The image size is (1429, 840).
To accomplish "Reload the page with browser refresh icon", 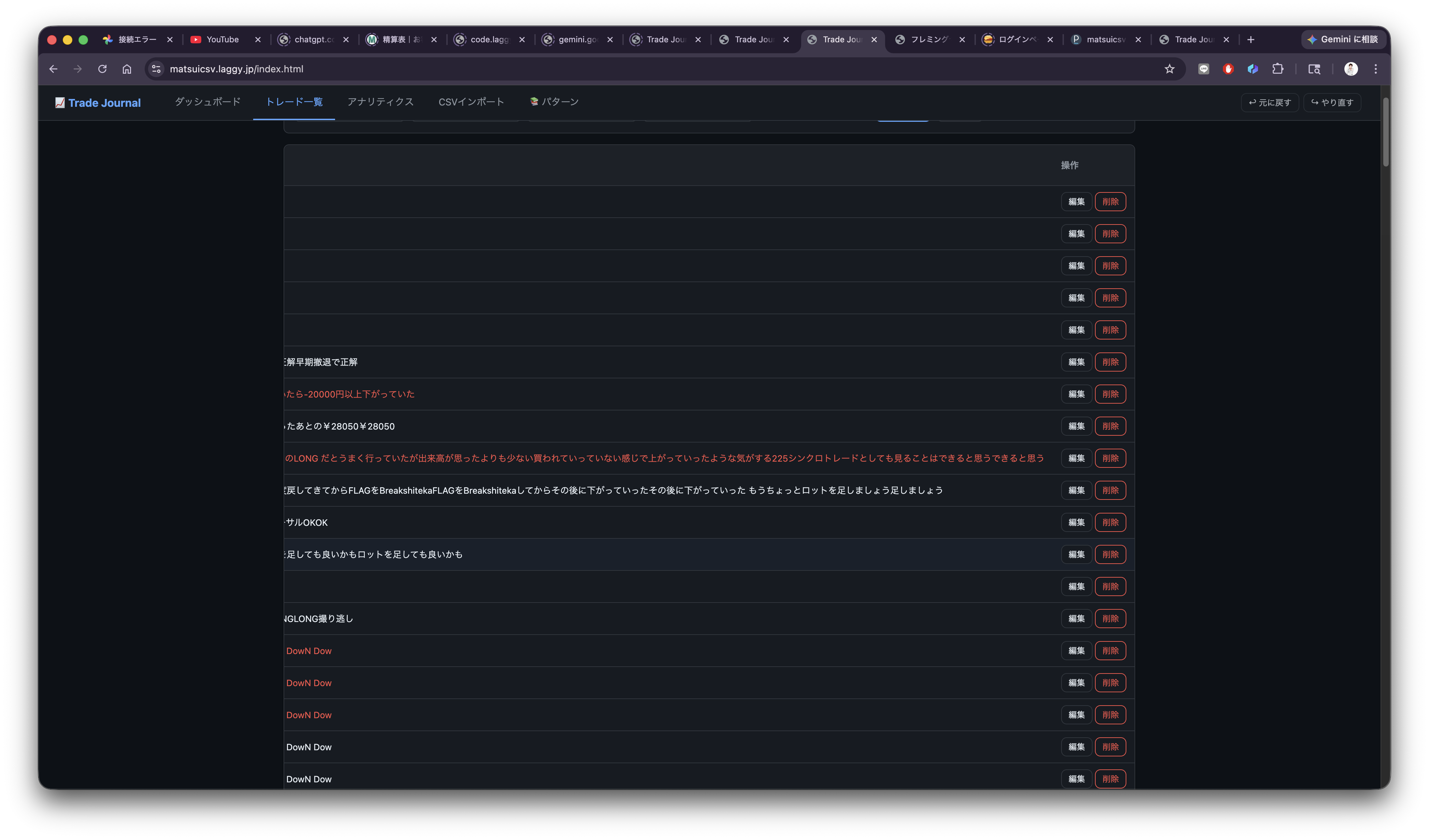I will (x=102, y=69).
